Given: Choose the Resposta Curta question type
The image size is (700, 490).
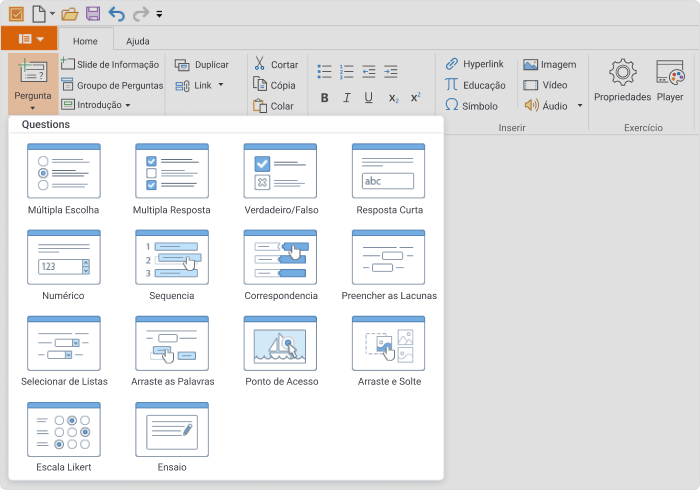Looking at the screenshot, I should tap(389, 179).
